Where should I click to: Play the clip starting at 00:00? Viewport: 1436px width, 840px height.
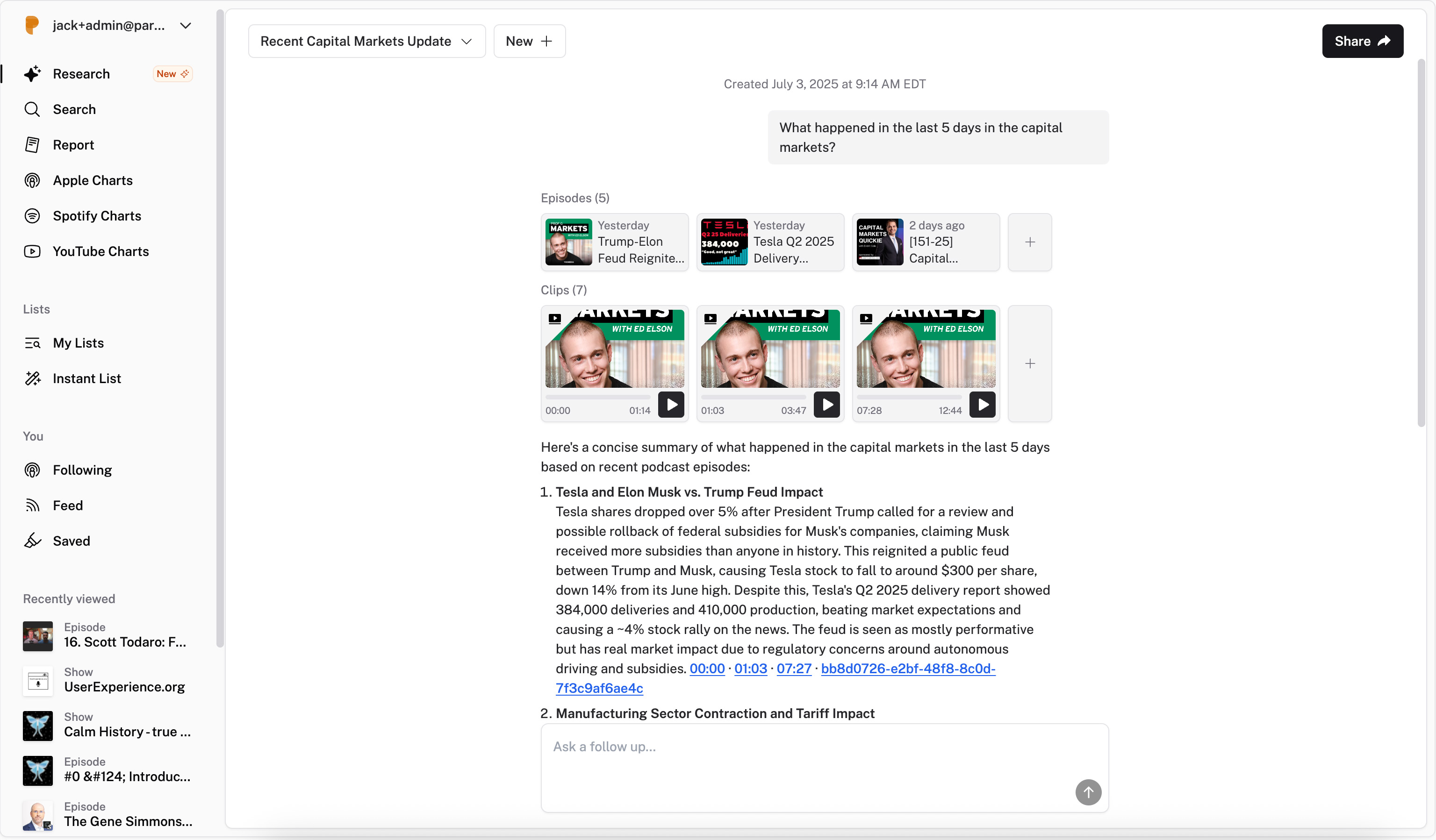click(671, 404)
